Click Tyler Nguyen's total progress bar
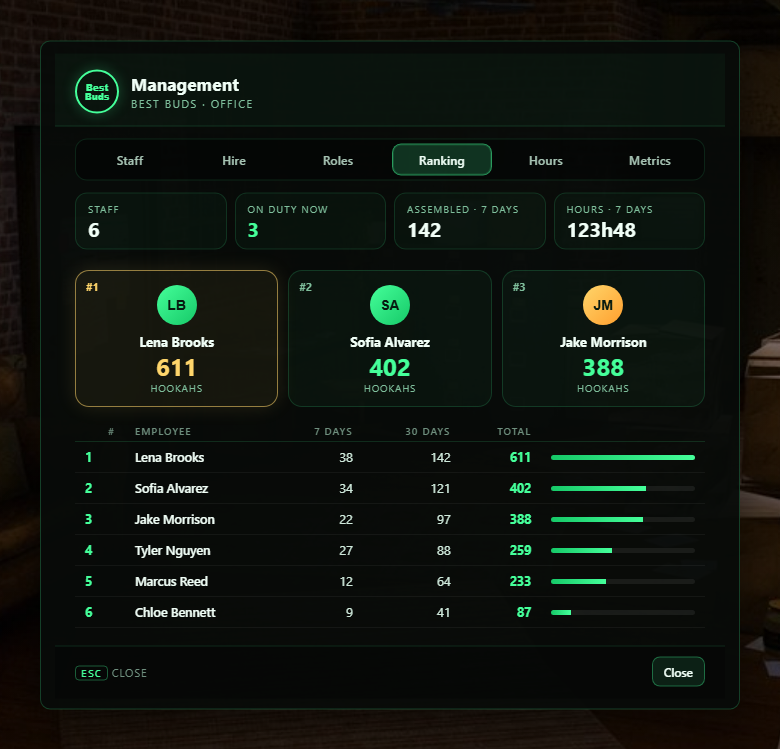Viewport: 780px width, 749px height. click(x=623, y=551)
